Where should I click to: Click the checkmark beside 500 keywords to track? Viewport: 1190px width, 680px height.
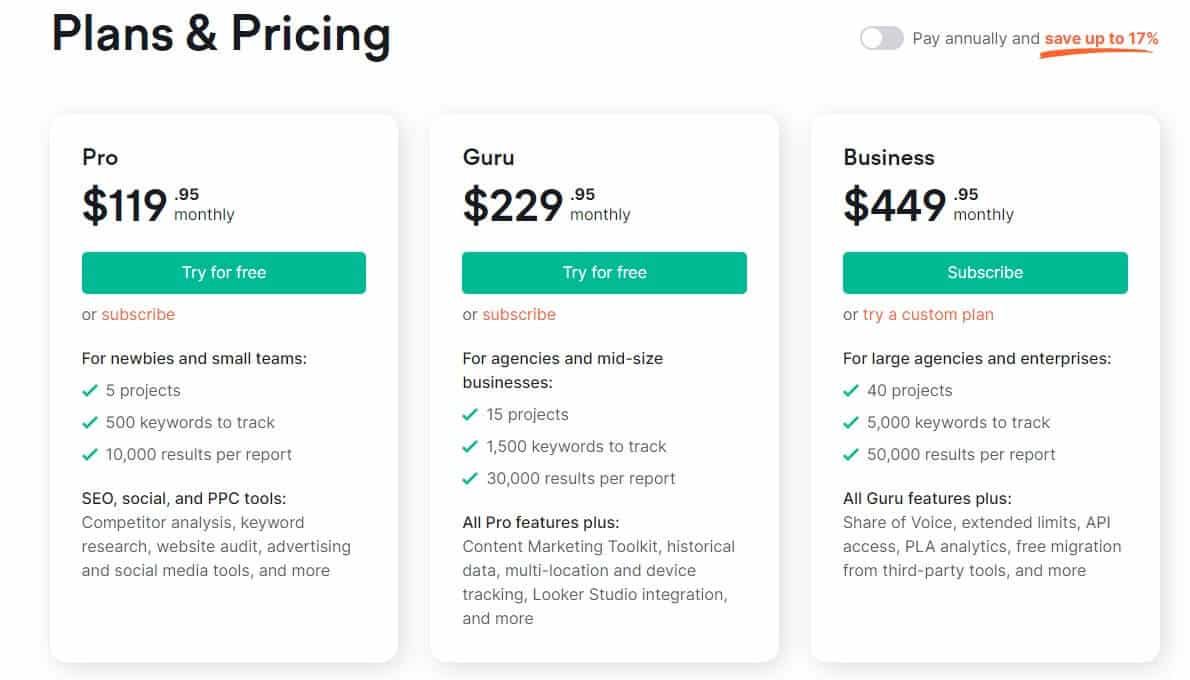click(89, 422)
